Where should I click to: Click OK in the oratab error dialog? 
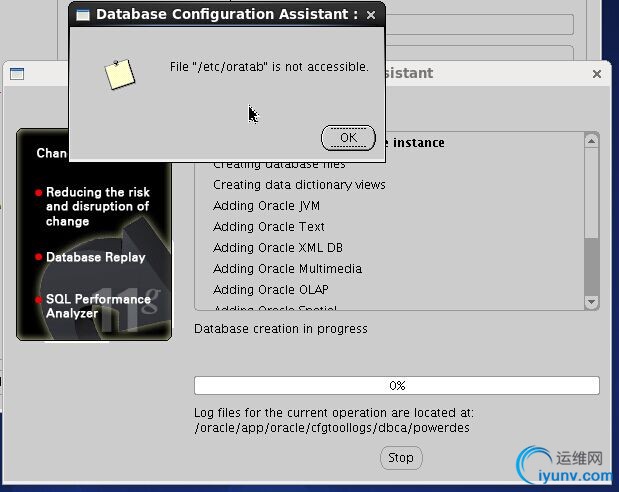click(348, 138)
